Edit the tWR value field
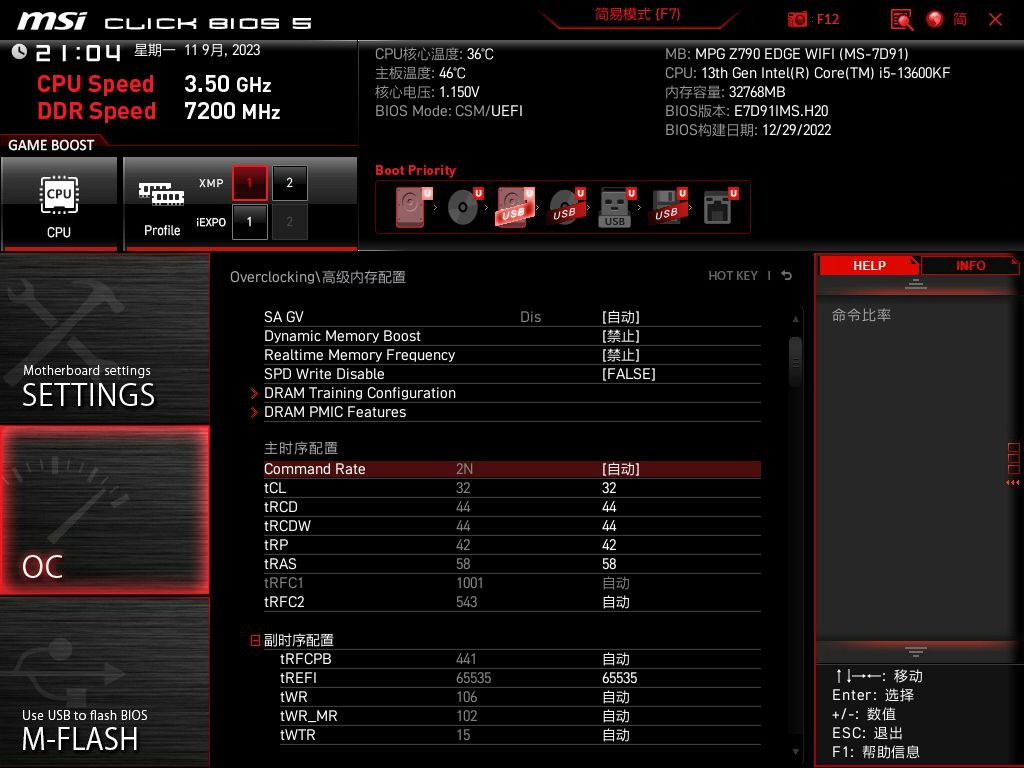 pyautogui.click(x=615, y=697)
